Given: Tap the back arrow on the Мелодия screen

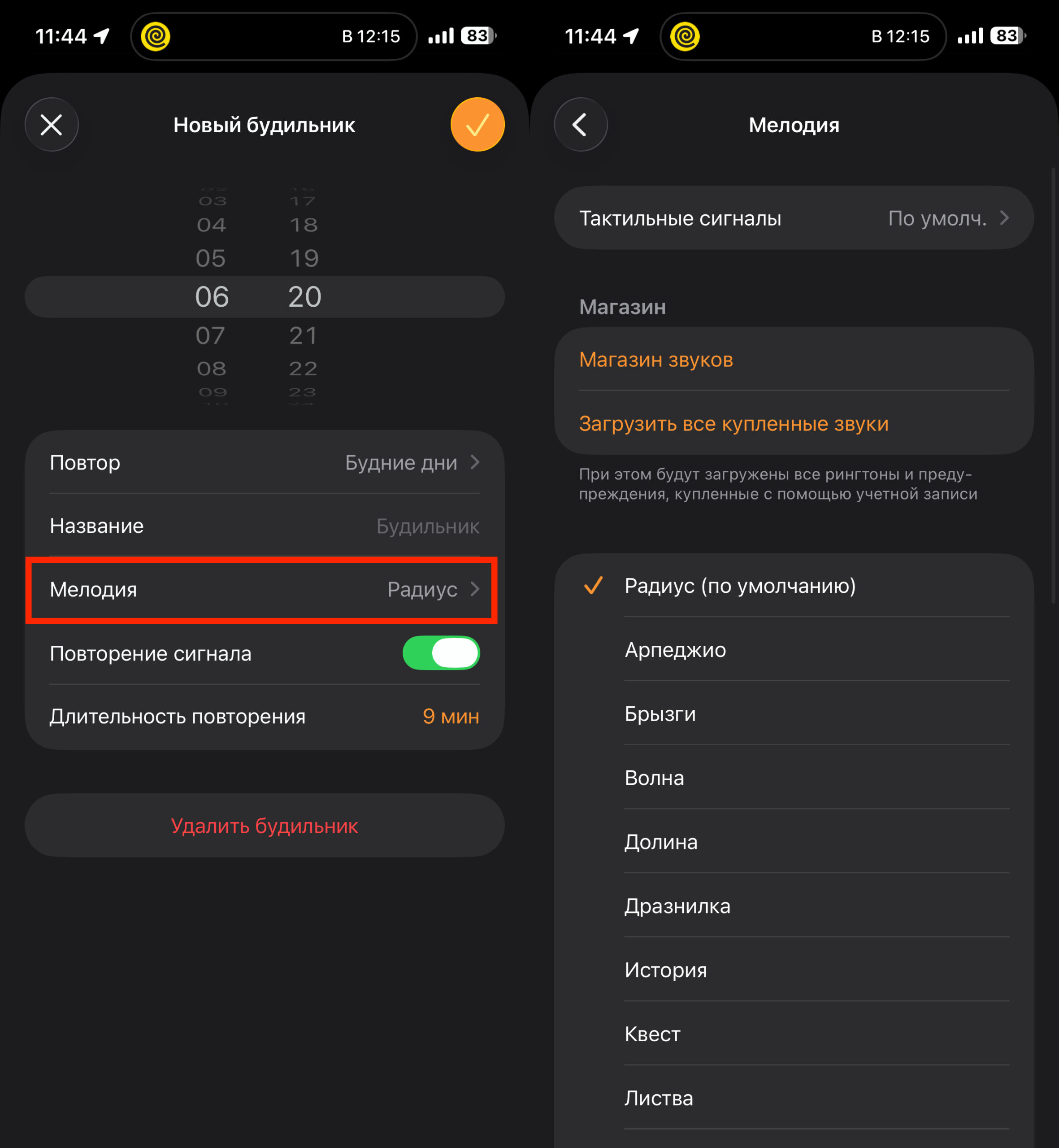Looking at the screenshot, I should [581, 124].
